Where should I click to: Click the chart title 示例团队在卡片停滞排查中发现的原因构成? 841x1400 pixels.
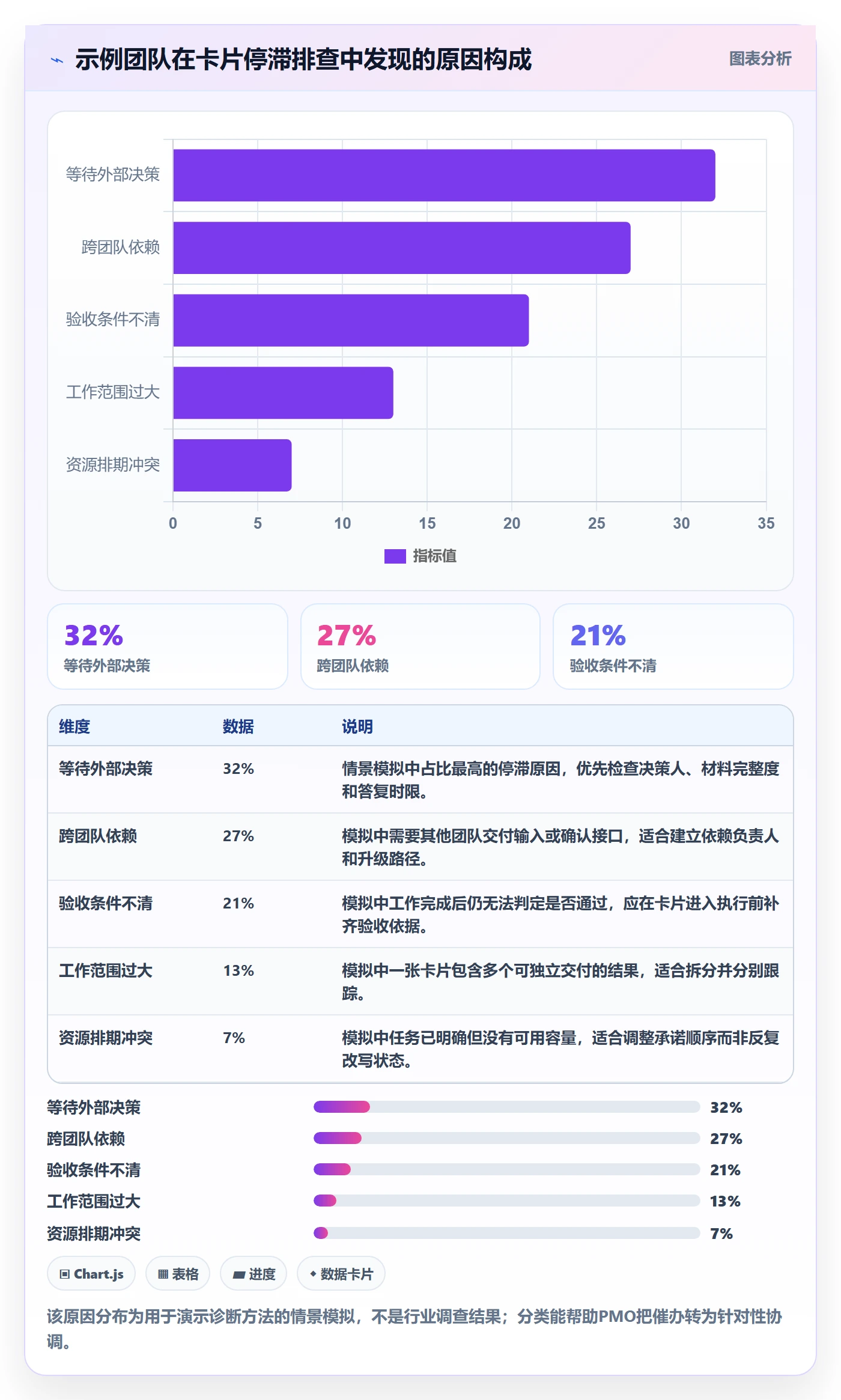coord(303,59)
